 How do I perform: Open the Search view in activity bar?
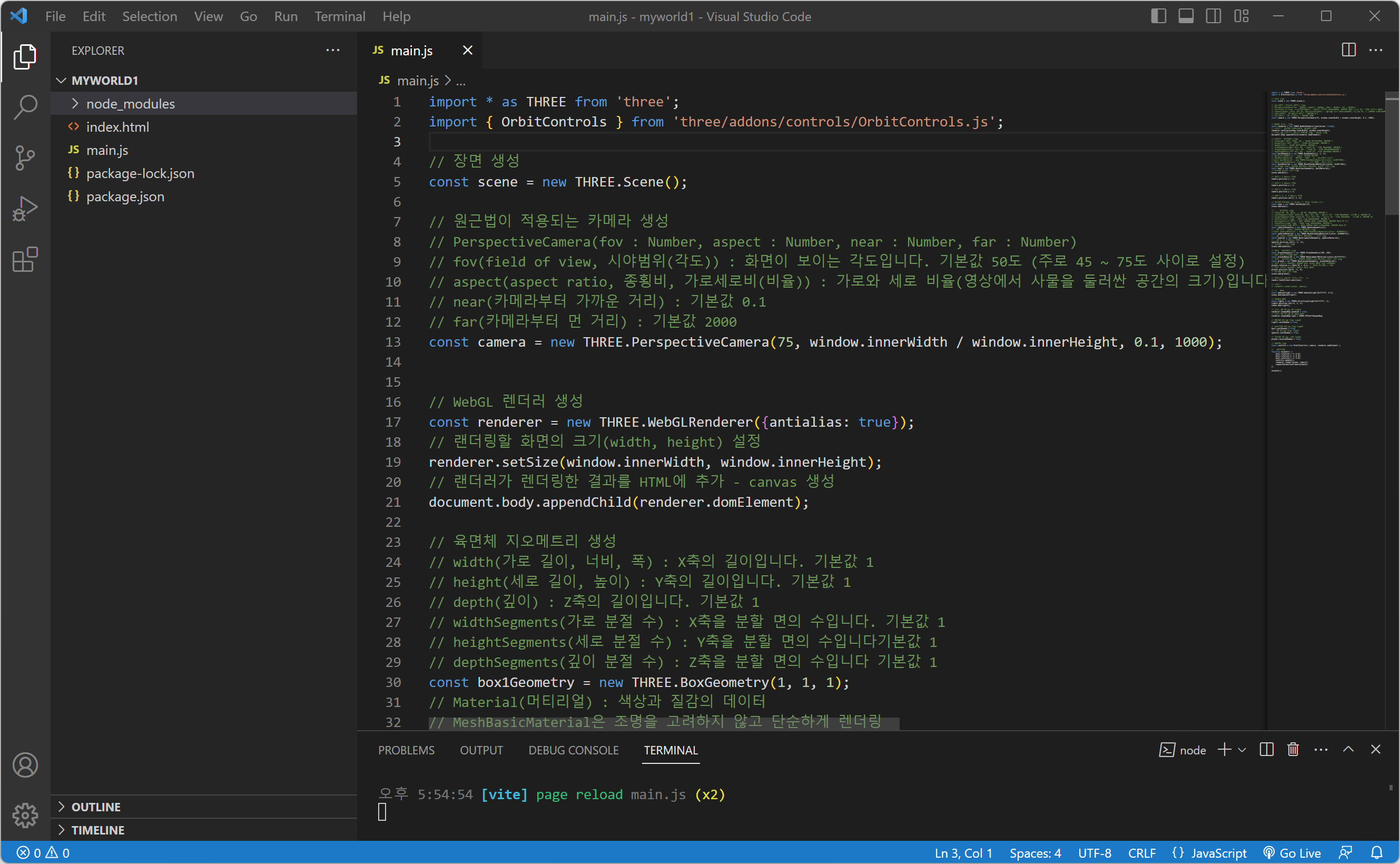[x=25, y=107]
